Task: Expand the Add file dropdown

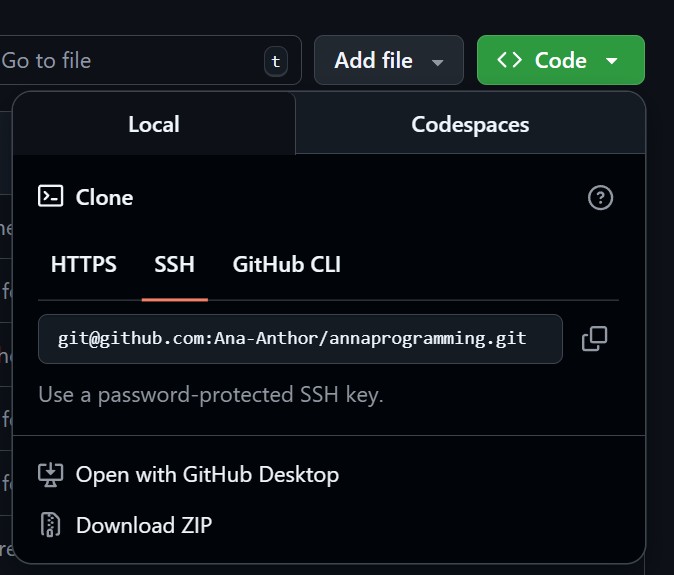Action: (x=389, y=60)
